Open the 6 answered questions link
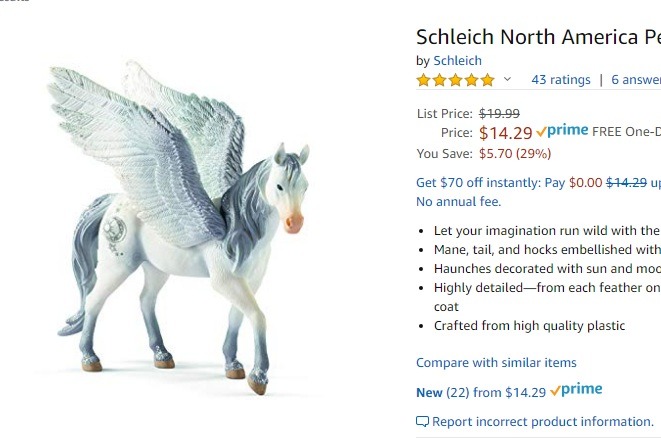661x443 pixels. pyautogui.click(x=636, y=80)
